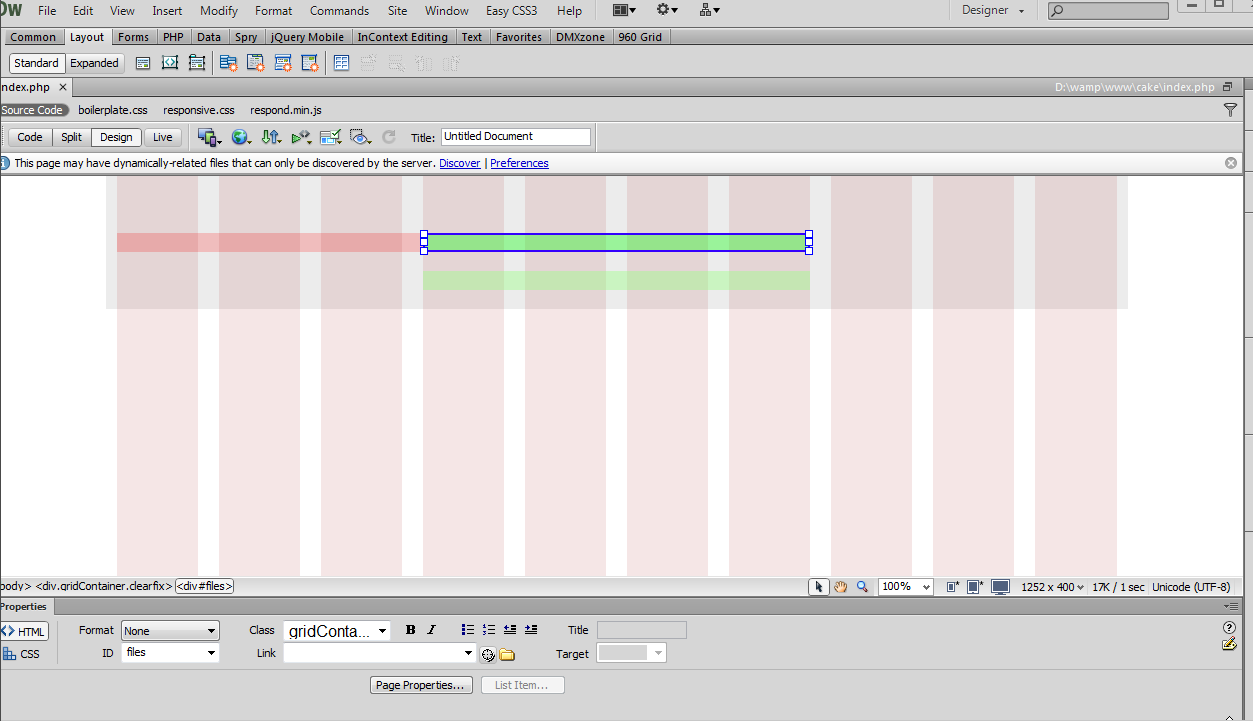1253x721 pixels.
Task: Click the Preferences link
Action: point(519,163)
